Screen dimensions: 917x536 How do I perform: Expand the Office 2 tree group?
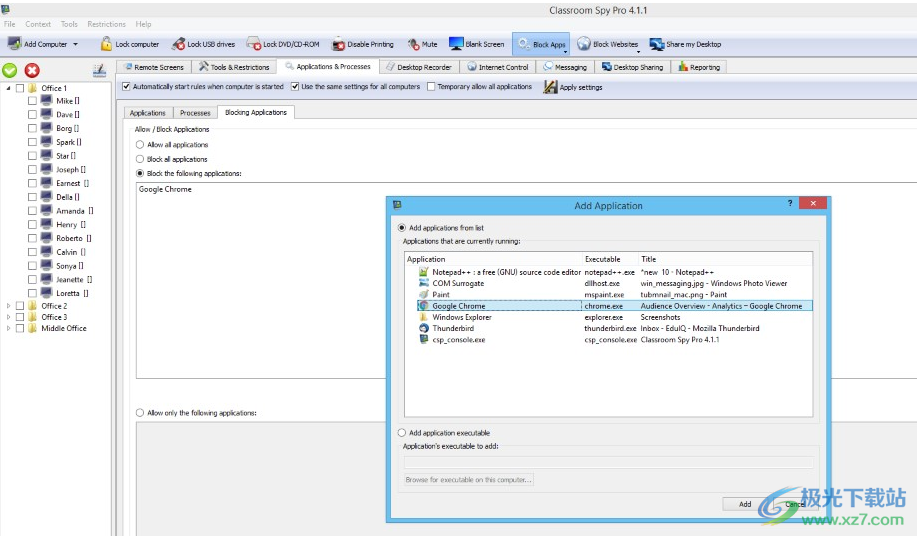click(x=8, y=306)
